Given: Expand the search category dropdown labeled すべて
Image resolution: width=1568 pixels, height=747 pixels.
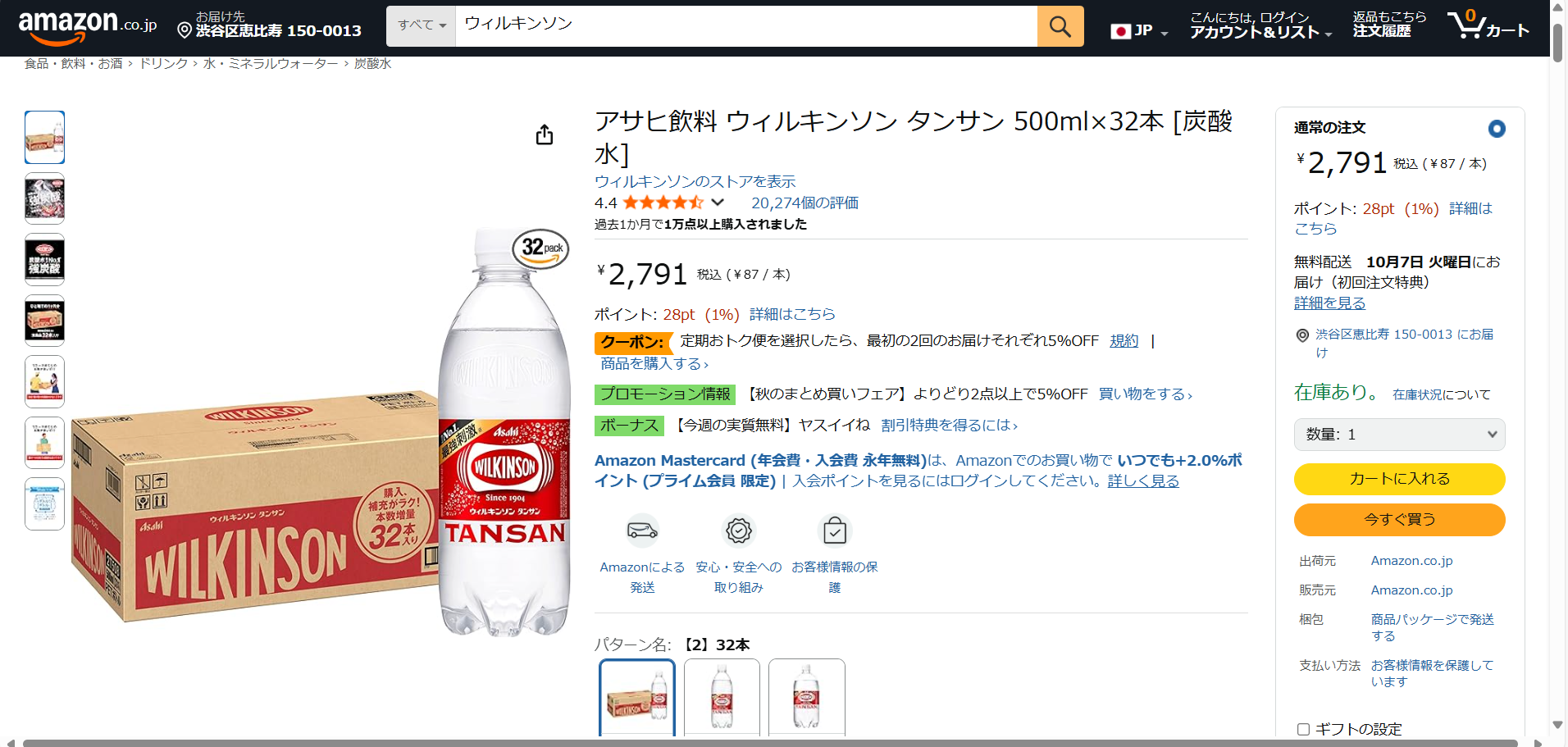Looking at the screenshot, I should pyautogui.click(x=422, y=26).
